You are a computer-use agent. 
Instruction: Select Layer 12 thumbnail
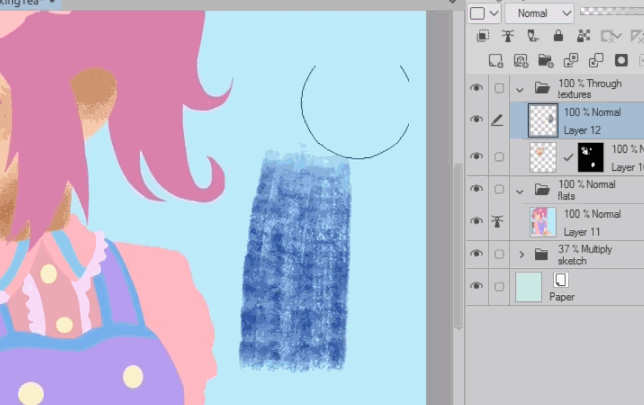click(x=543, y=120)
